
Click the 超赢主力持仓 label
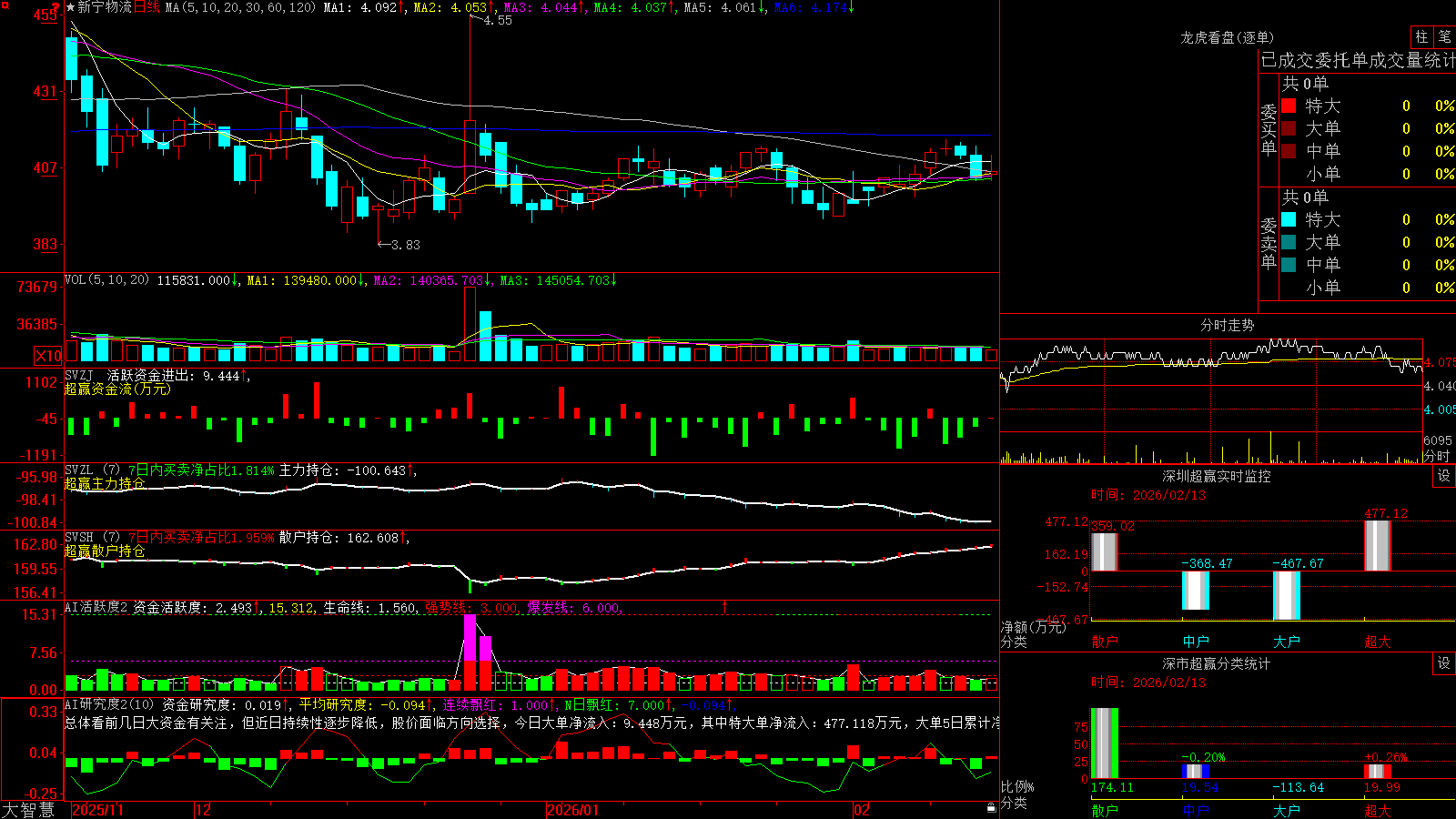point(105,483)
